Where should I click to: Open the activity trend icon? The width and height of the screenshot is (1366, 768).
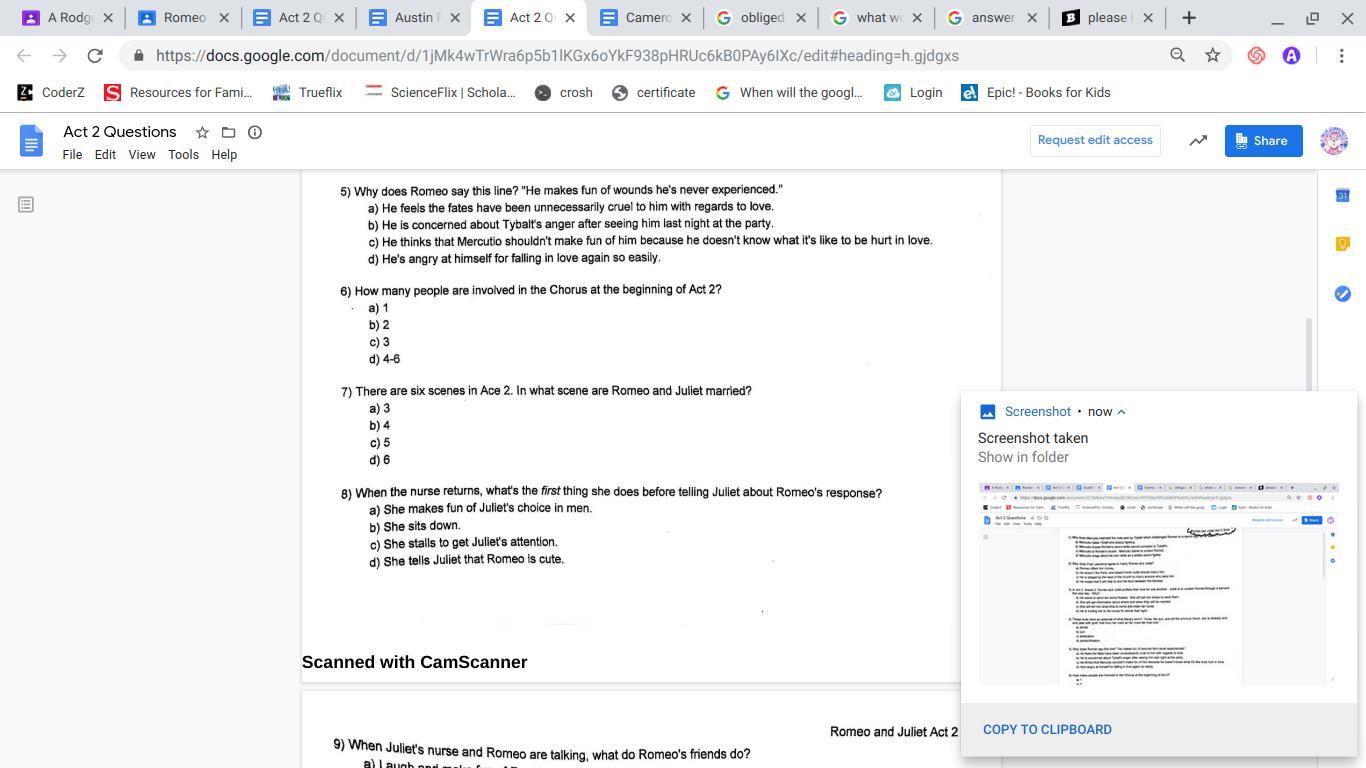pyautogui.click(x=1198, y=141)
